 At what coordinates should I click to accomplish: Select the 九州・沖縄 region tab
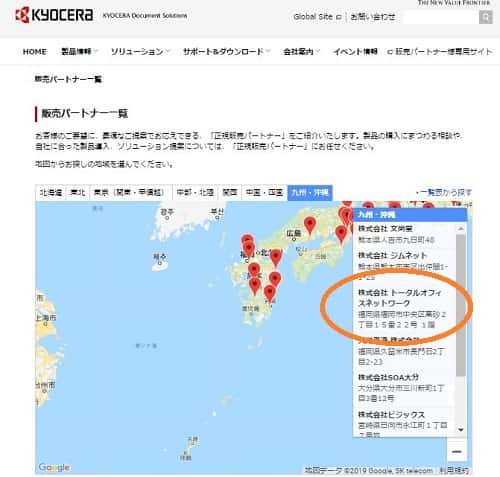click(310, 193)
